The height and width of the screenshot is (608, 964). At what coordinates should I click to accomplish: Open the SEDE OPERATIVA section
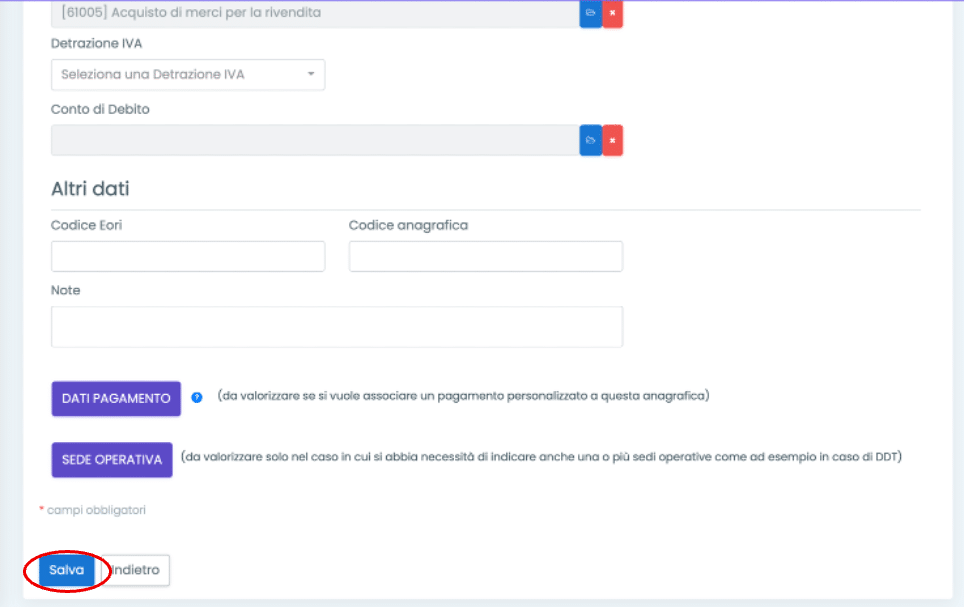(x=111, y=460)
